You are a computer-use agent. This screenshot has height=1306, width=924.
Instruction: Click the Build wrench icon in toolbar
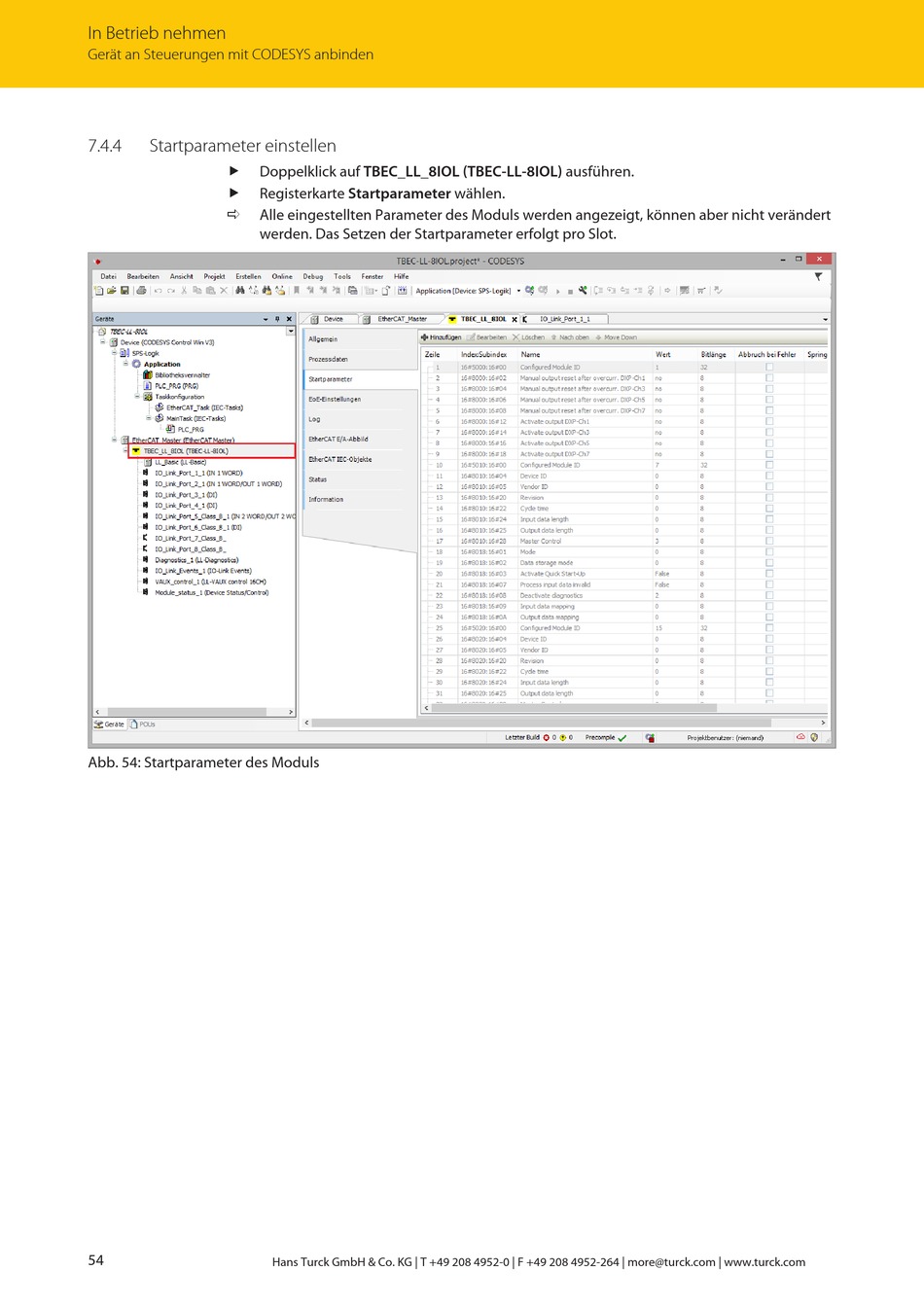click(x=583, y=290)
